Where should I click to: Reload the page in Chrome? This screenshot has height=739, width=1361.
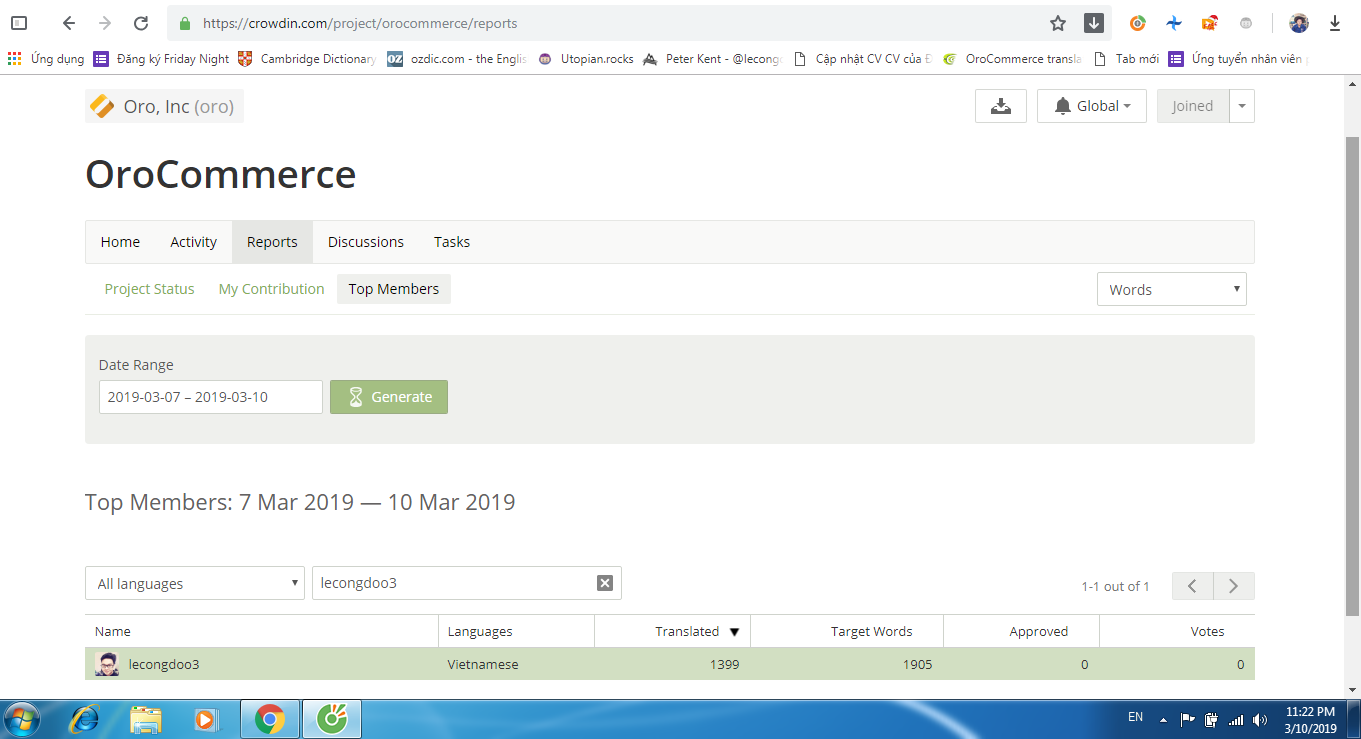pos(141,23)
